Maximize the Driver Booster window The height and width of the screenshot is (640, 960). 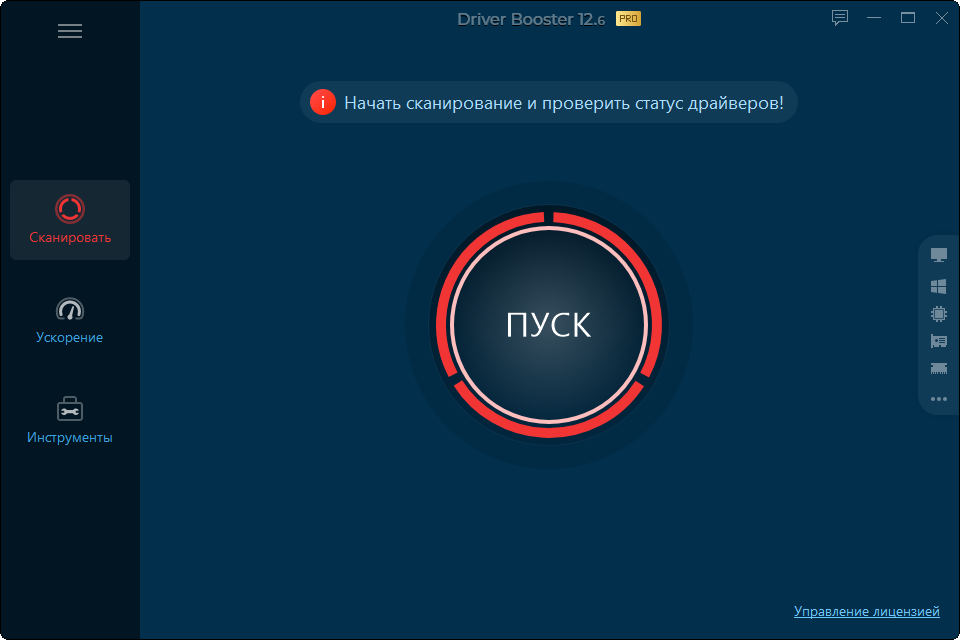pyautogui.click(x=908, y=18)
